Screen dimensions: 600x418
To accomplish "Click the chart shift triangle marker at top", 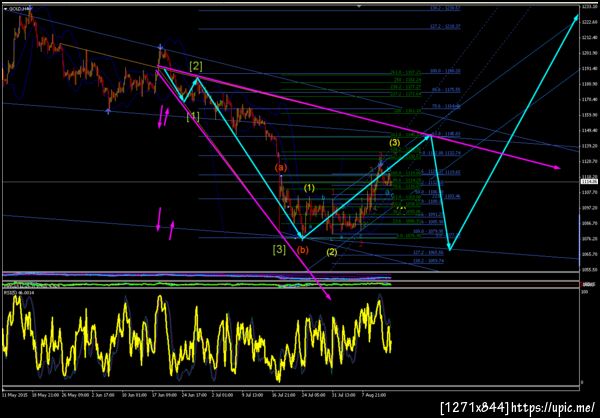I will point(359,6).
